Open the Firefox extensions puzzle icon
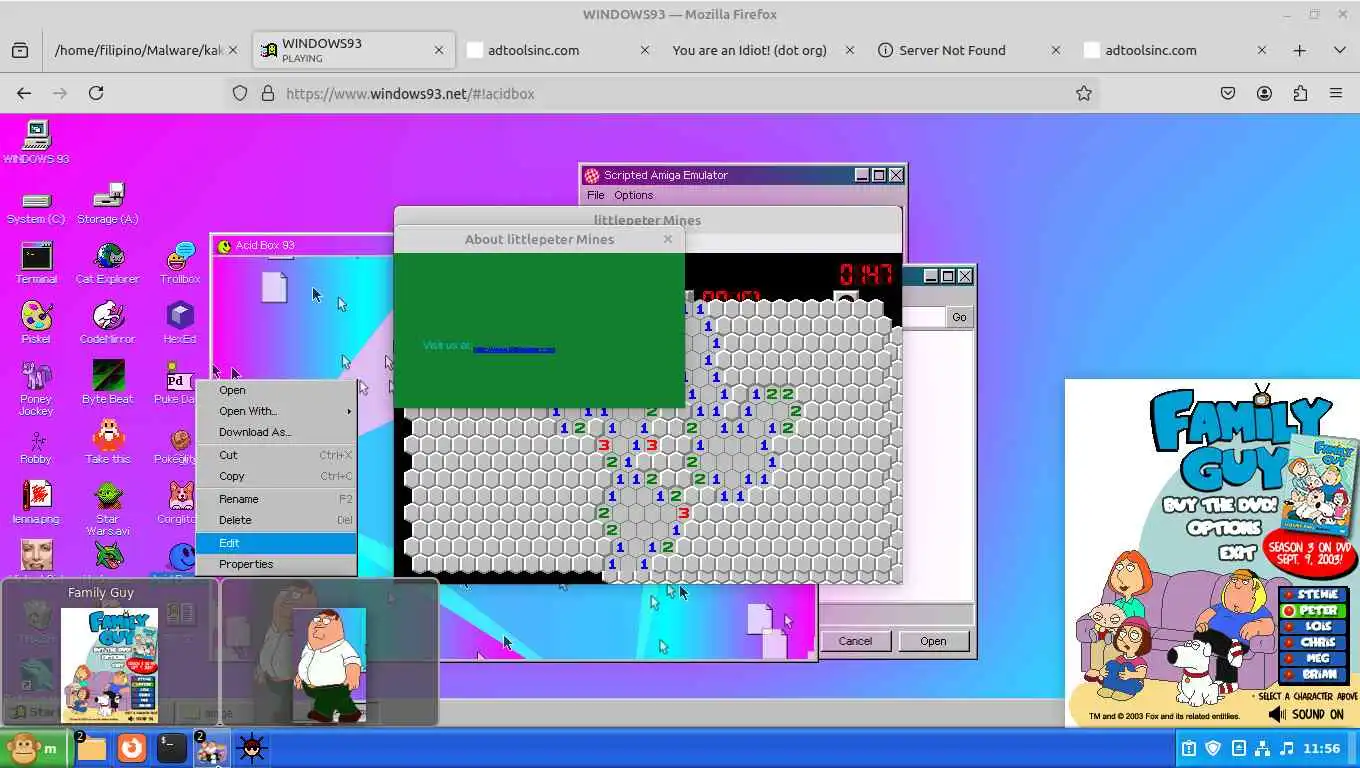Image resolution: width=1360 pixels, height=768 pixels. (1300, 93)
